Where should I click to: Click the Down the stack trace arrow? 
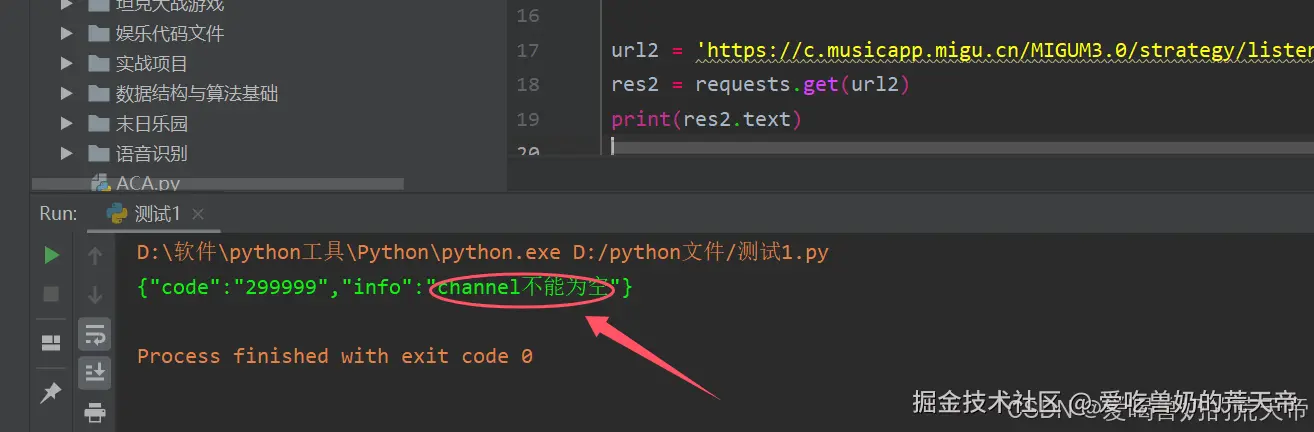[95, 294]
